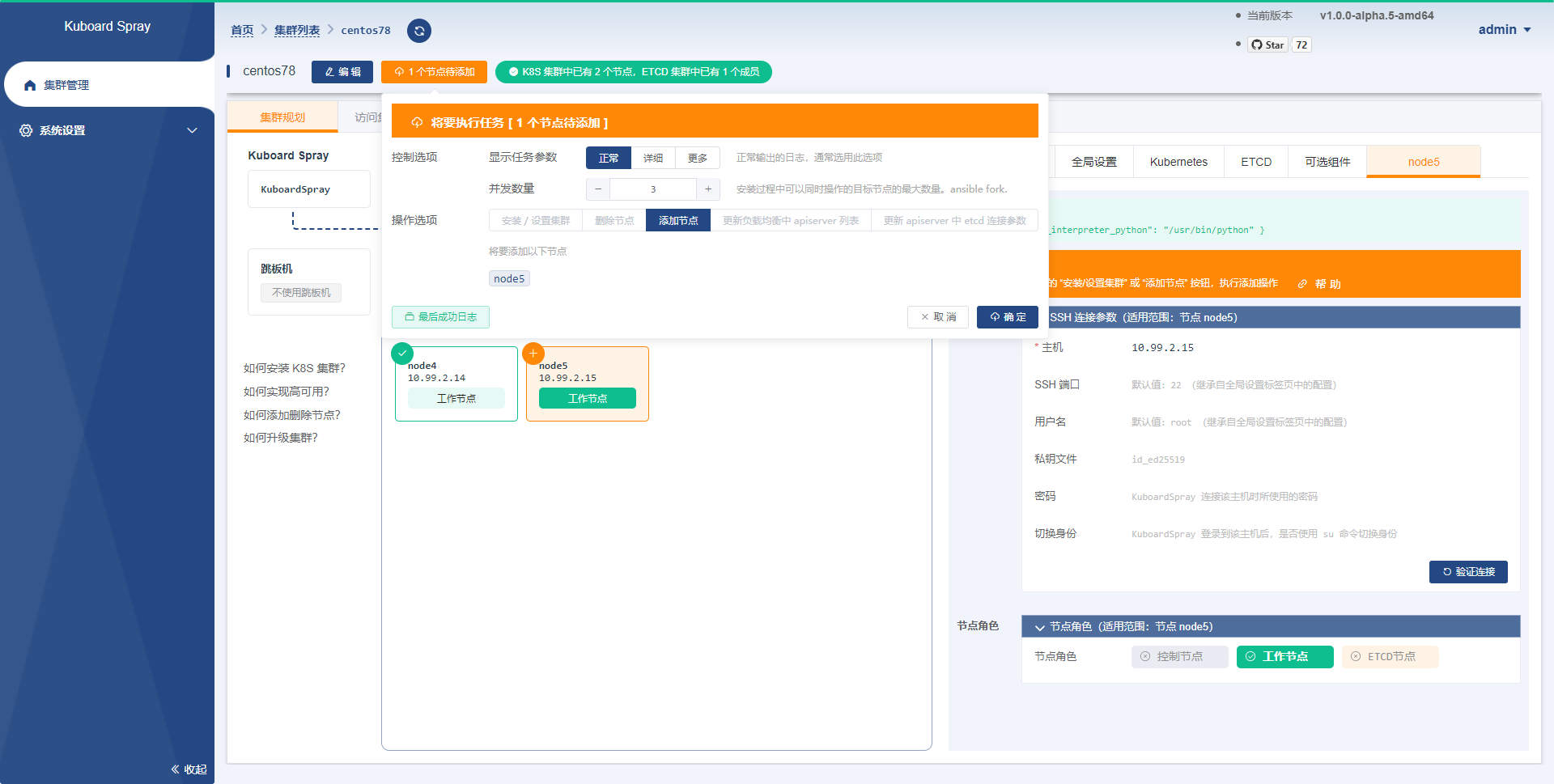Toggle the 控制节点 role

1179,657
